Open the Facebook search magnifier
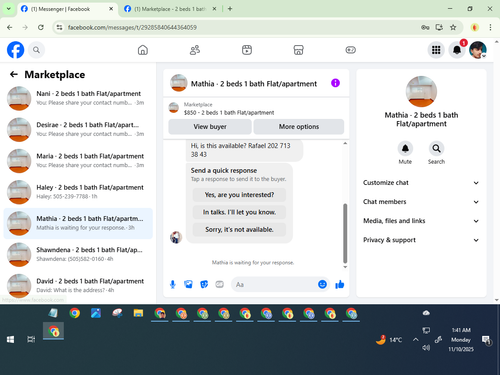 click(x=36, y=50)
